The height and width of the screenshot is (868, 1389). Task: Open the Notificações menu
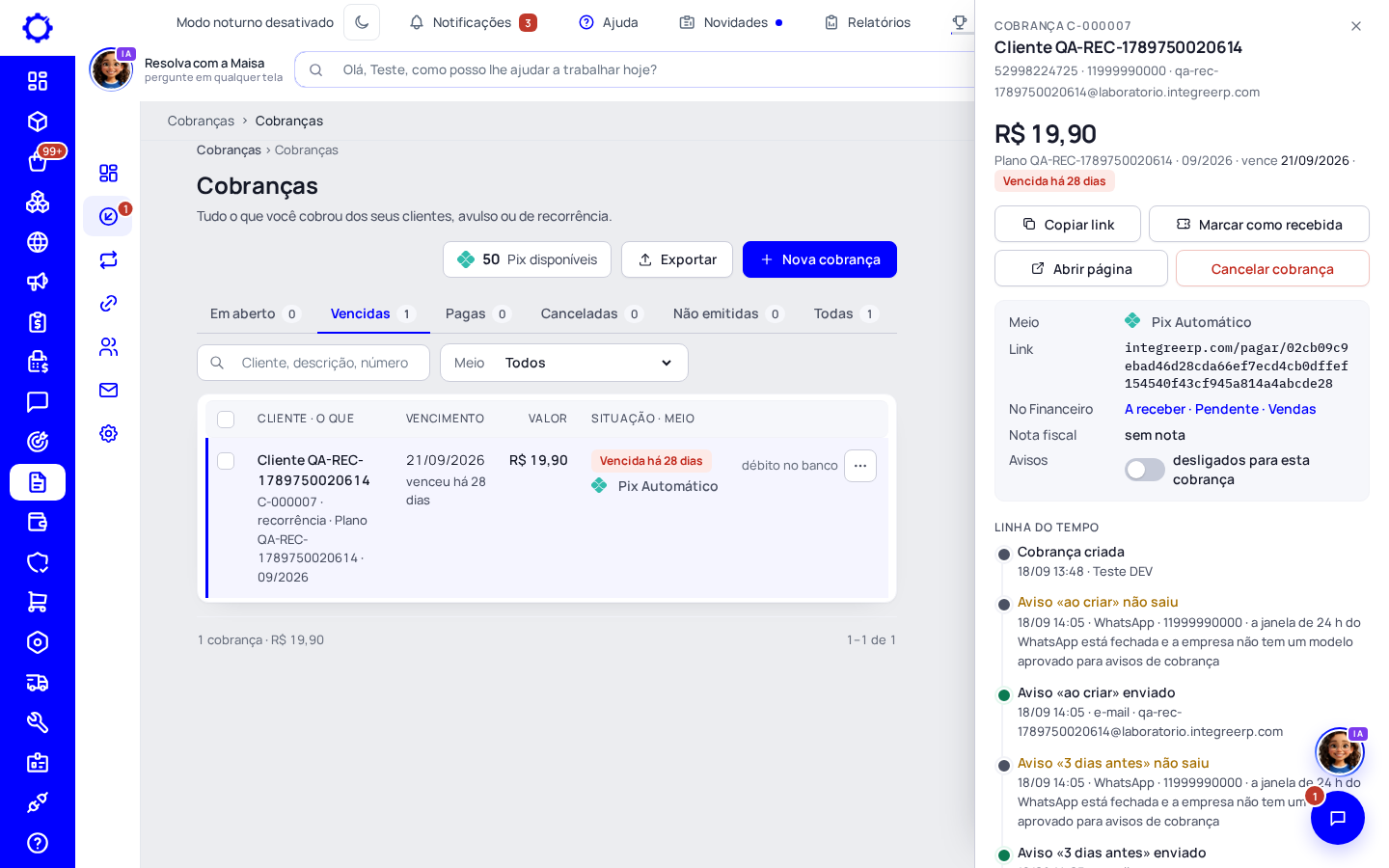473,22
